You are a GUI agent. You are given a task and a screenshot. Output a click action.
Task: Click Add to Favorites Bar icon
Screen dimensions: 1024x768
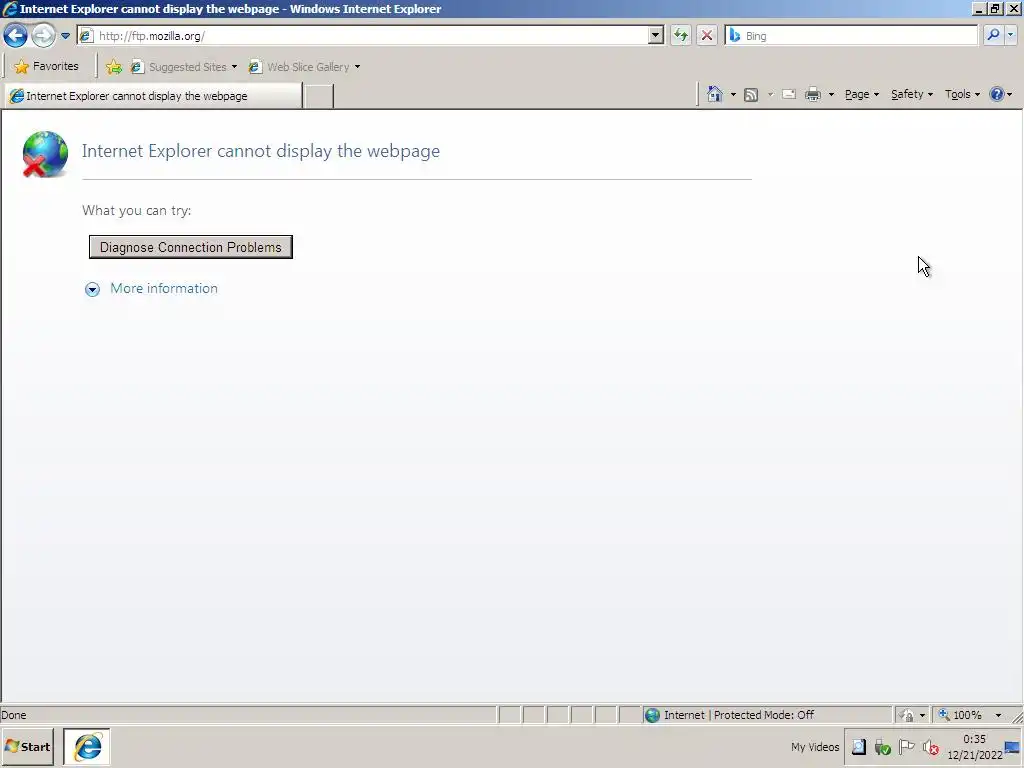point(114,67)
